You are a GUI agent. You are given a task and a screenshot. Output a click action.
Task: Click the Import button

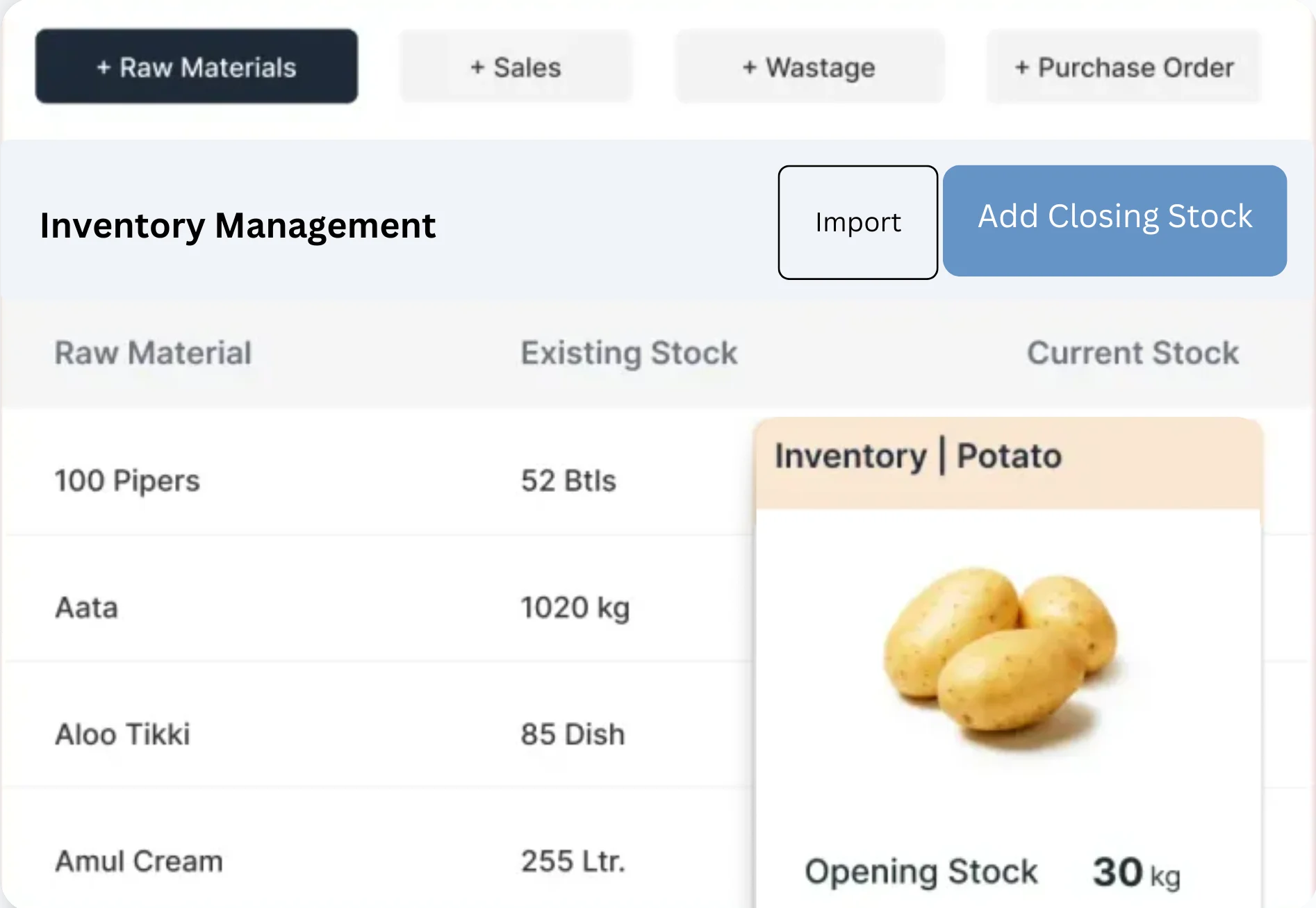[857, 222]
